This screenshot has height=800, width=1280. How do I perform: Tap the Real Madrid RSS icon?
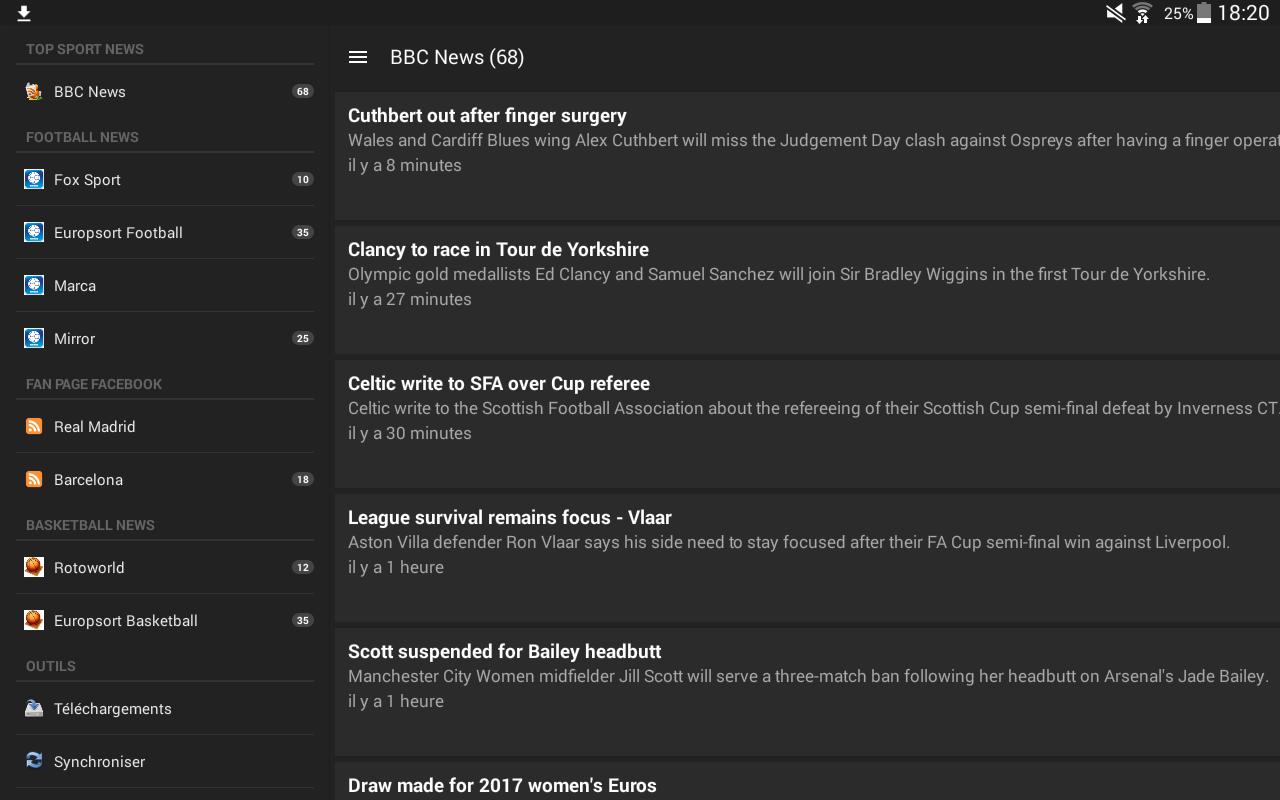pos(34,427)
